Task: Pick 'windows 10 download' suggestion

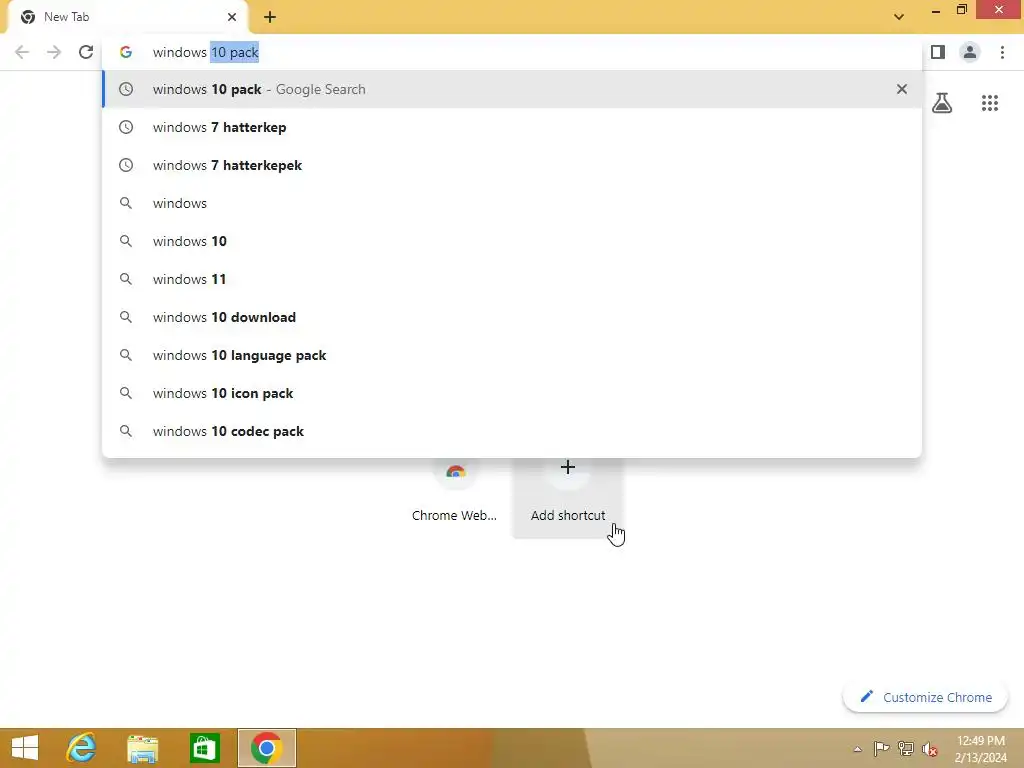Action: (x=512, y=317)
